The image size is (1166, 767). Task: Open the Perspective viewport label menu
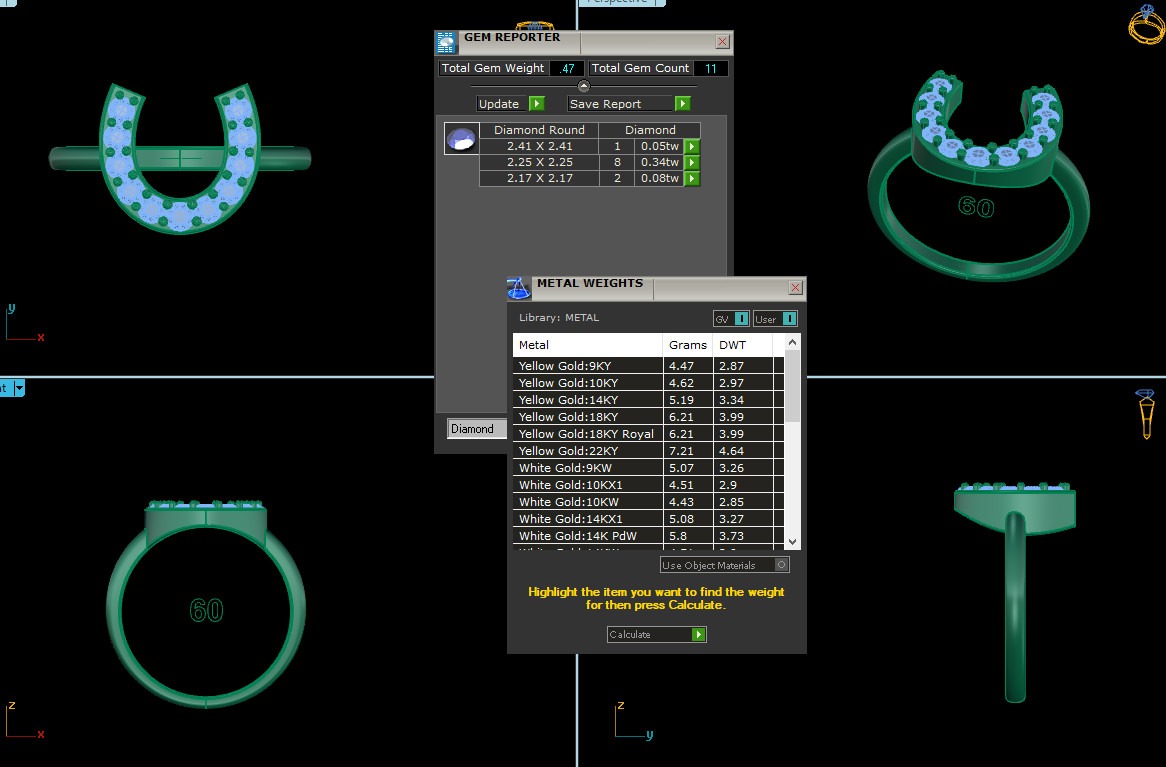[x=625, y=2]
